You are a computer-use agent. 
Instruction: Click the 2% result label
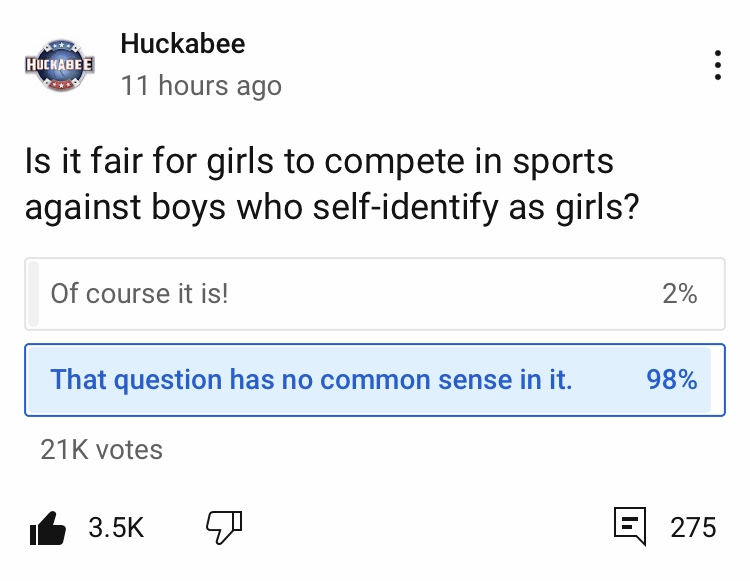[x=679, y=294]
